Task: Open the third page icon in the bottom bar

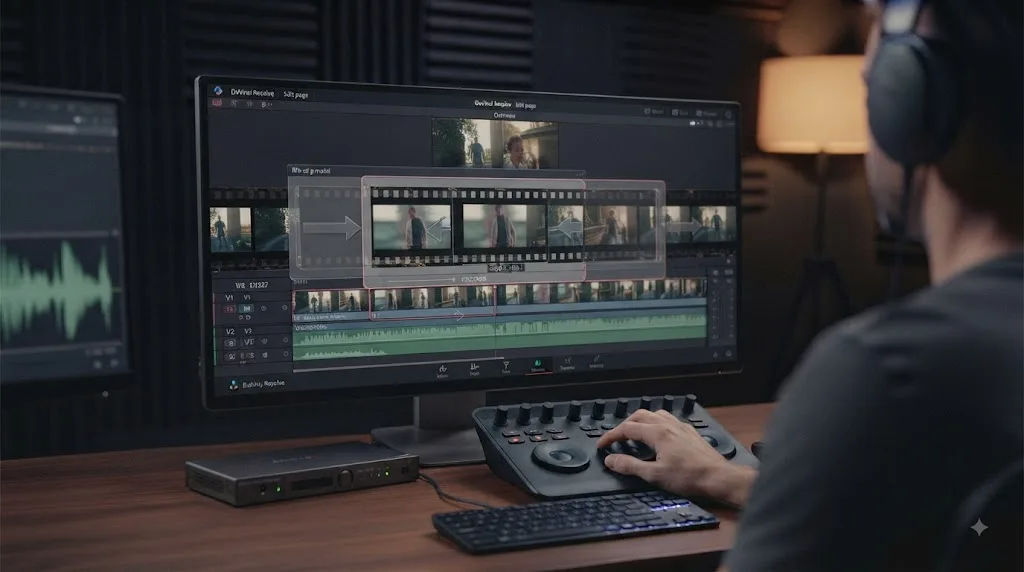Action: [x=506, y=368]
